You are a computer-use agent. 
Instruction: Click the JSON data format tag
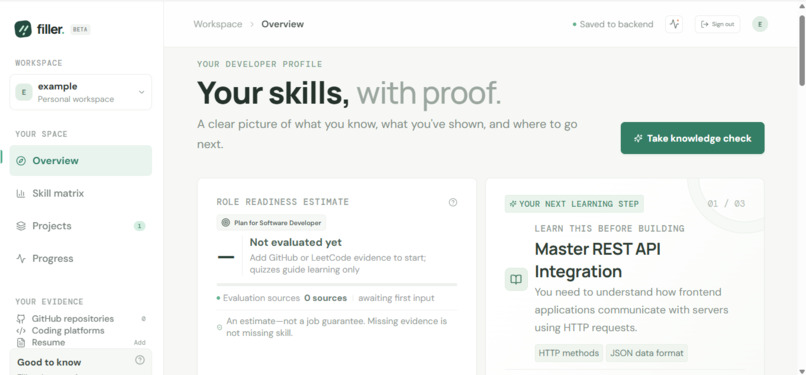coord(647,353)
